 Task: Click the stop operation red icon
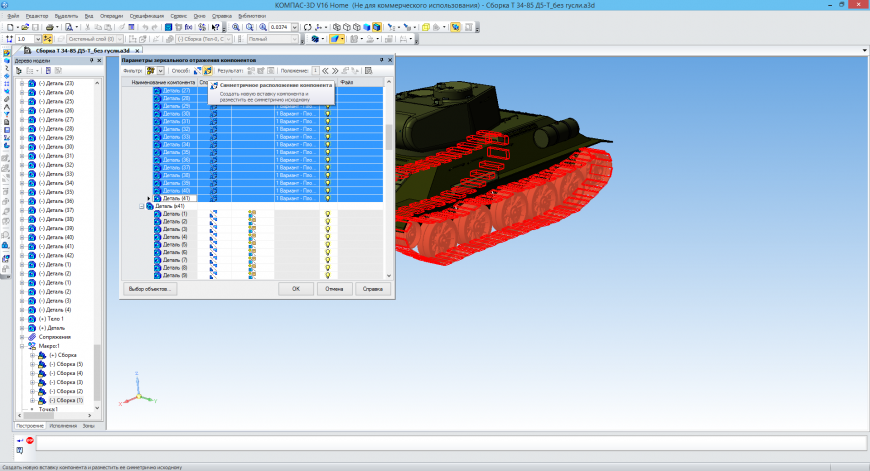coord(30,440)
